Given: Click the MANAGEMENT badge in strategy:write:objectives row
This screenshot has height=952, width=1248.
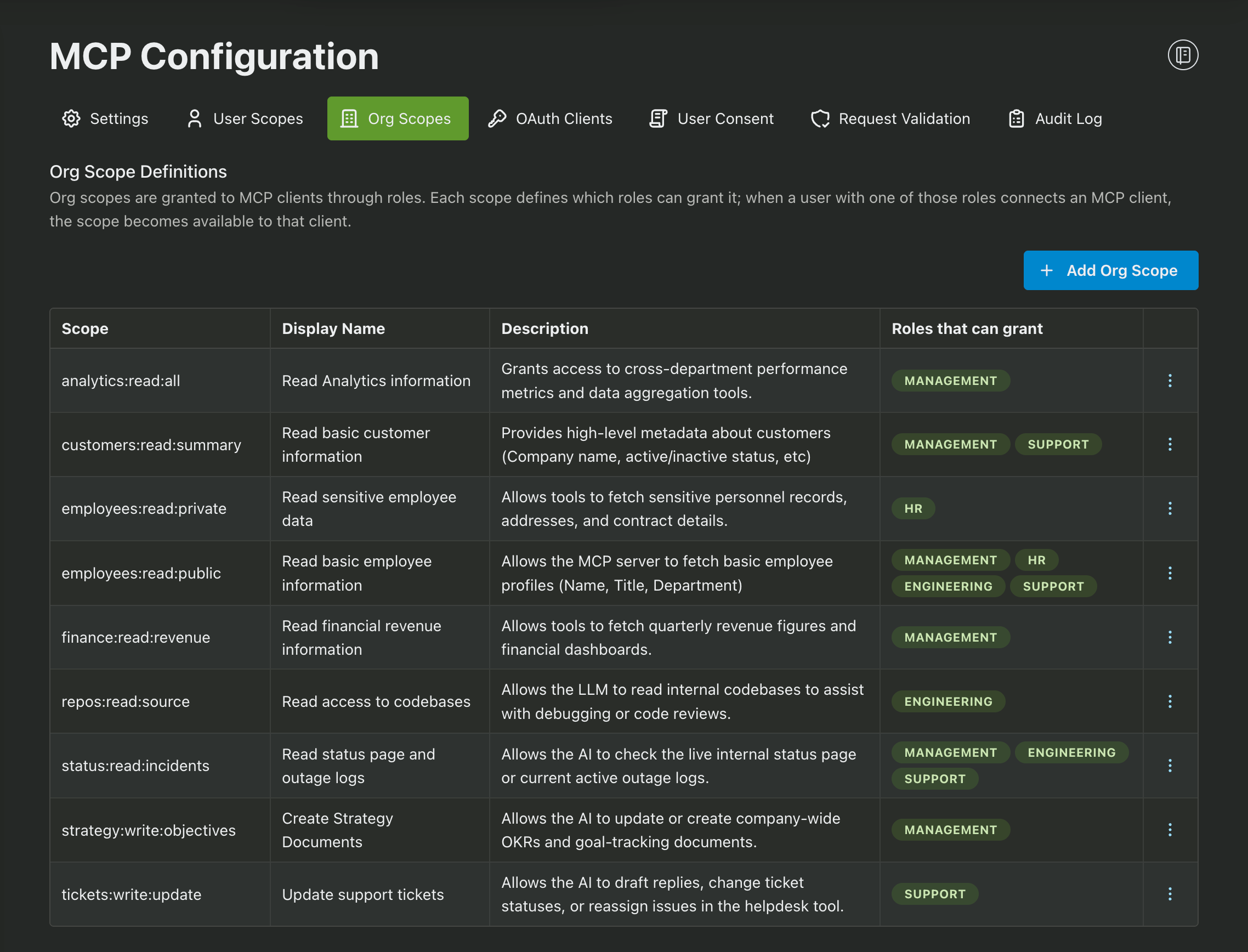Looking at the screenshot, I should pos(950,830).
